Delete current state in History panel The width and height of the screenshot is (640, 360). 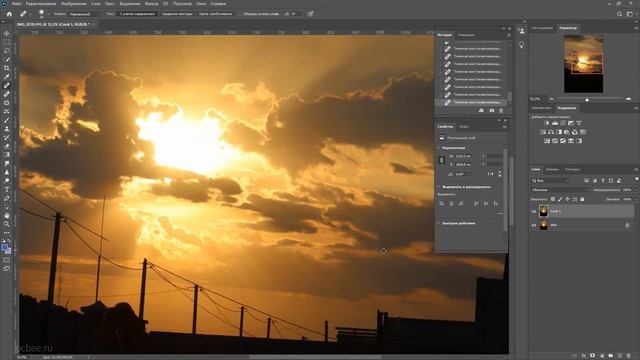coord(501,111)
